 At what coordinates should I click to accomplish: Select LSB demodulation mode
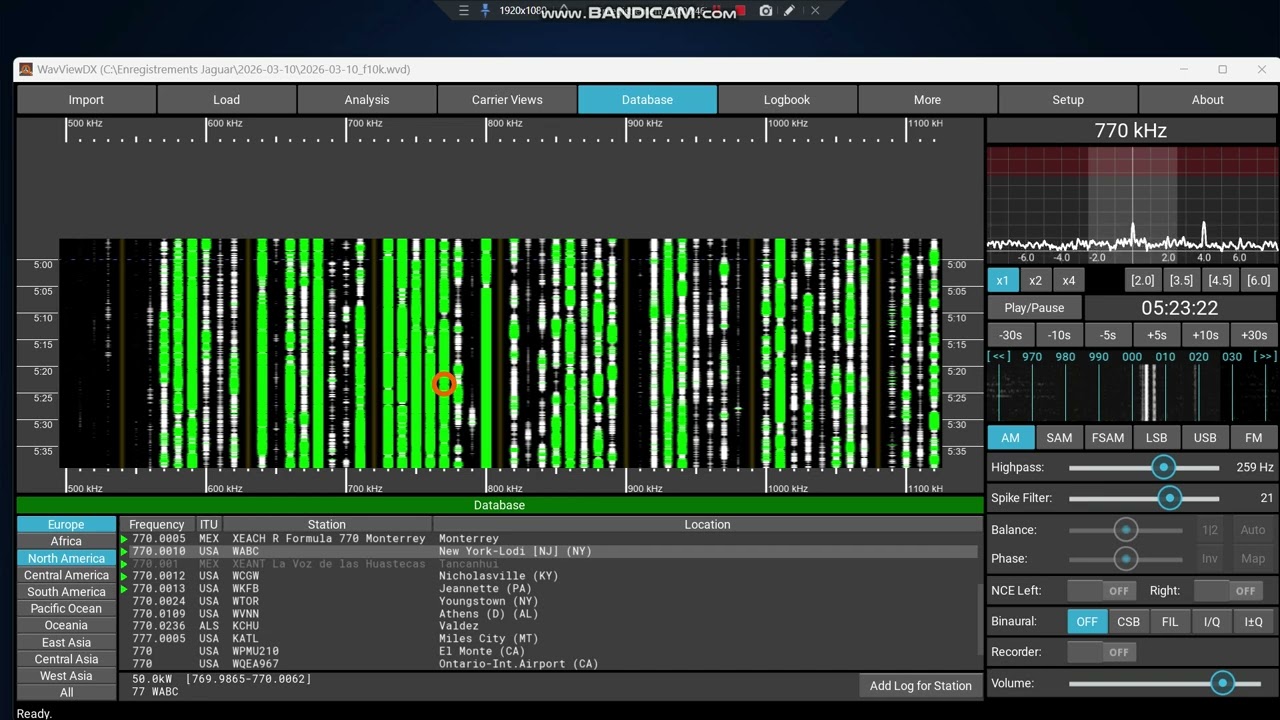[x=1157, y=438]
